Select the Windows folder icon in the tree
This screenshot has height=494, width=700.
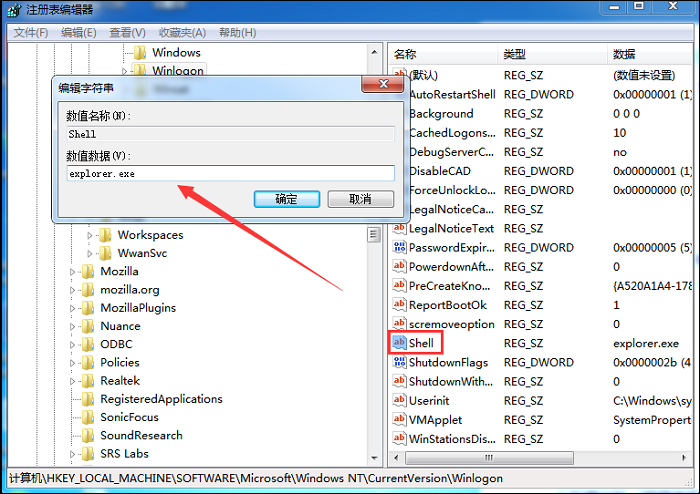pos(140,53)
